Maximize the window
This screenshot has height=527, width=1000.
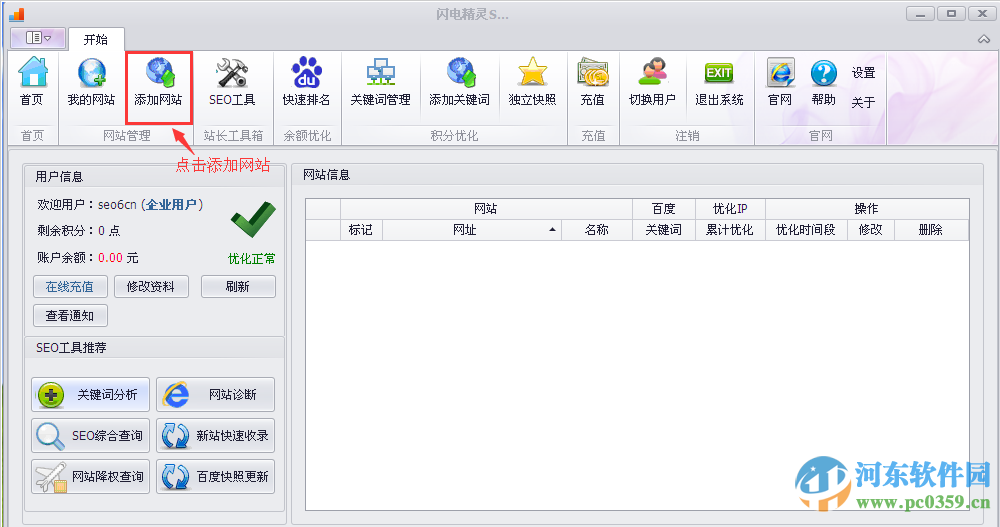coord(952,13)
